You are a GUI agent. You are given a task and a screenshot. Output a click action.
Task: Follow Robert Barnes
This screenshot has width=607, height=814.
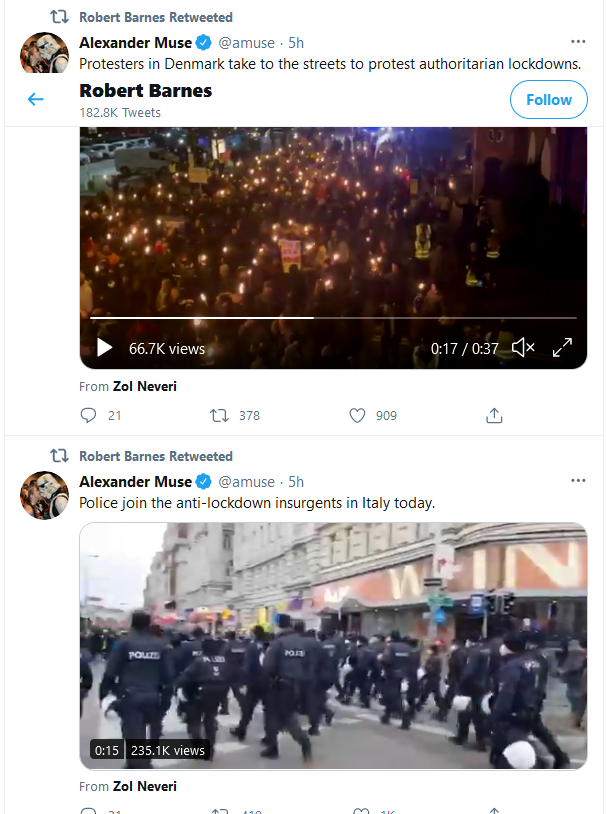(x=548, y=100)
